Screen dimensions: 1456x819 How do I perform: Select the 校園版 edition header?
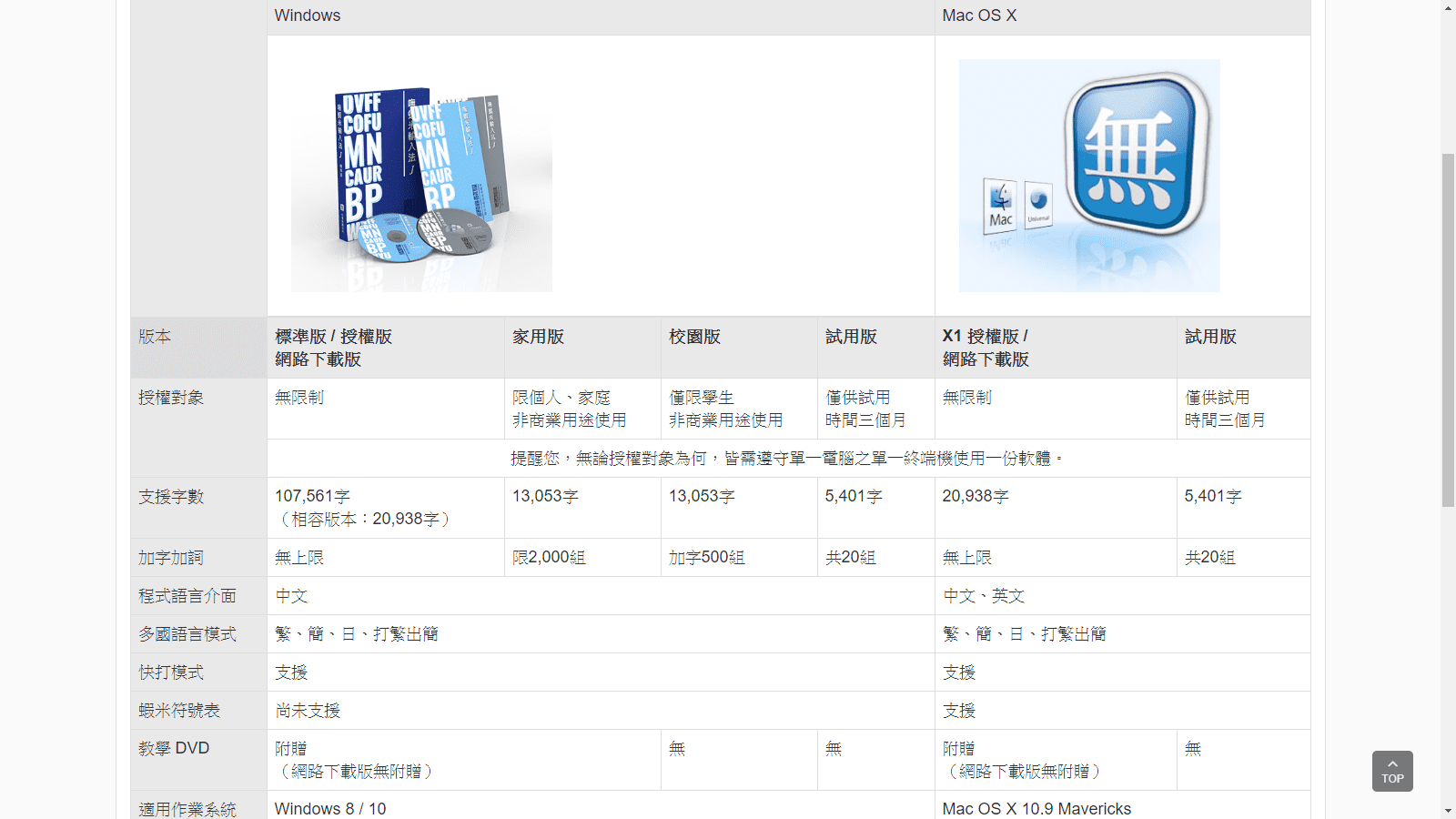[x=694, y=337]
